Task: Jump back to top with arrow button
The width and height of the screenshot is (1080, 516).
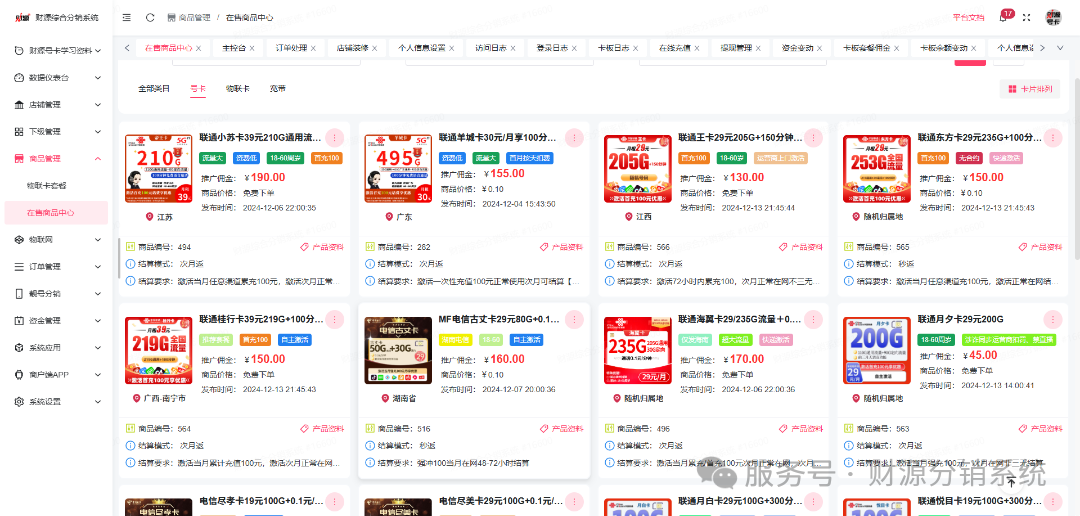Action: (1010, 482)
